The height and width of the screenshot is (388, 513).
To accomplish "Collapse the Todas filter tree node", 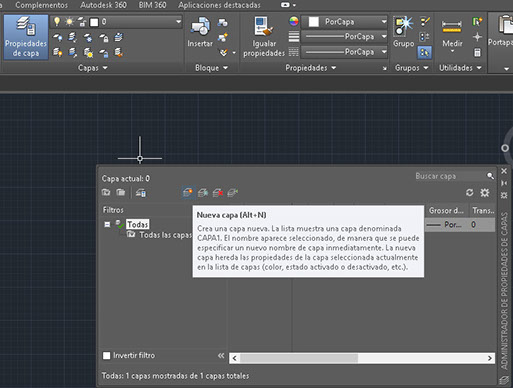I will tap(107, 224).
